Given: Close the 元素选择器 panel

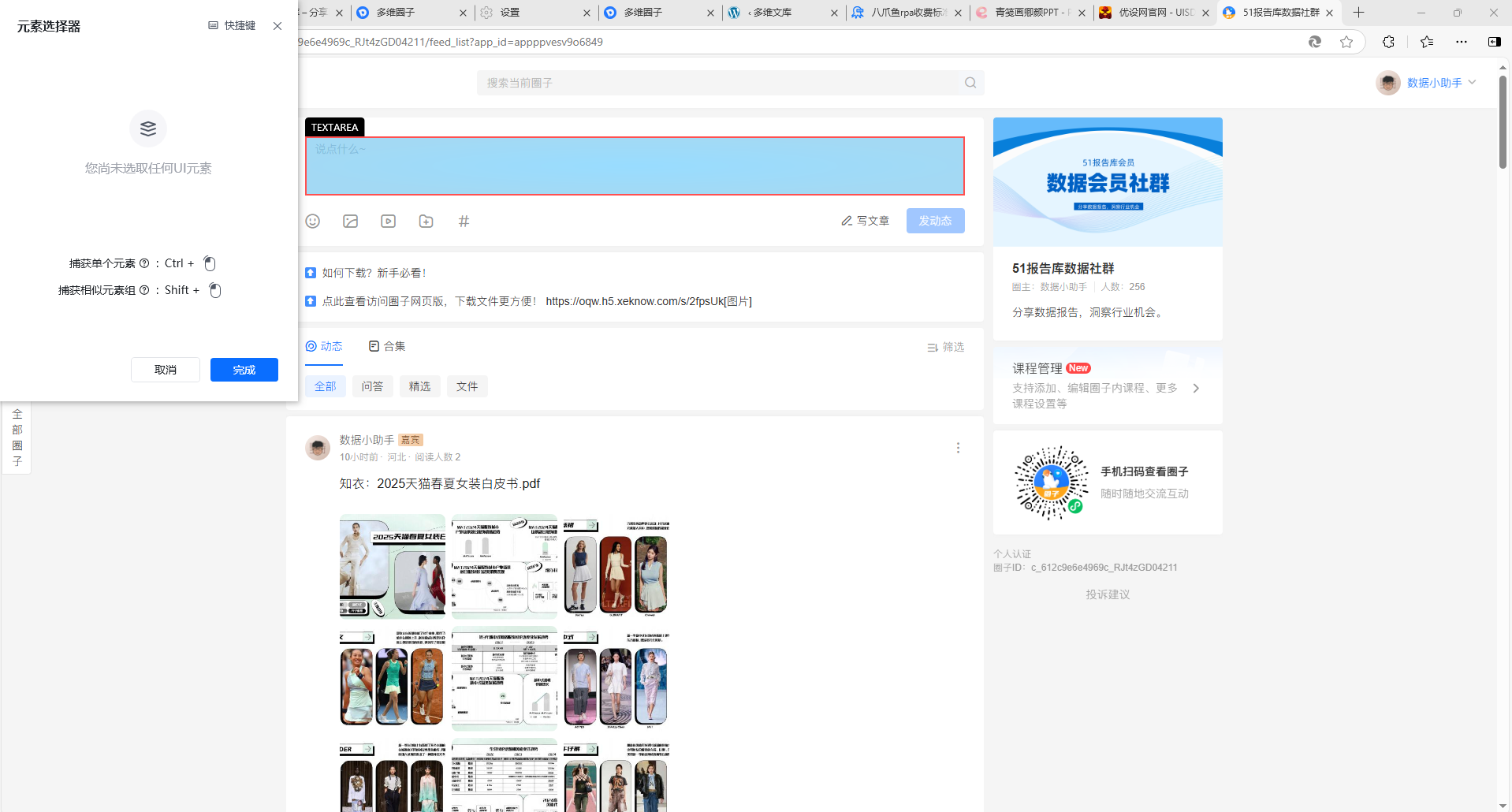Looking at the screenshot, I should click(x=277, y=26).
